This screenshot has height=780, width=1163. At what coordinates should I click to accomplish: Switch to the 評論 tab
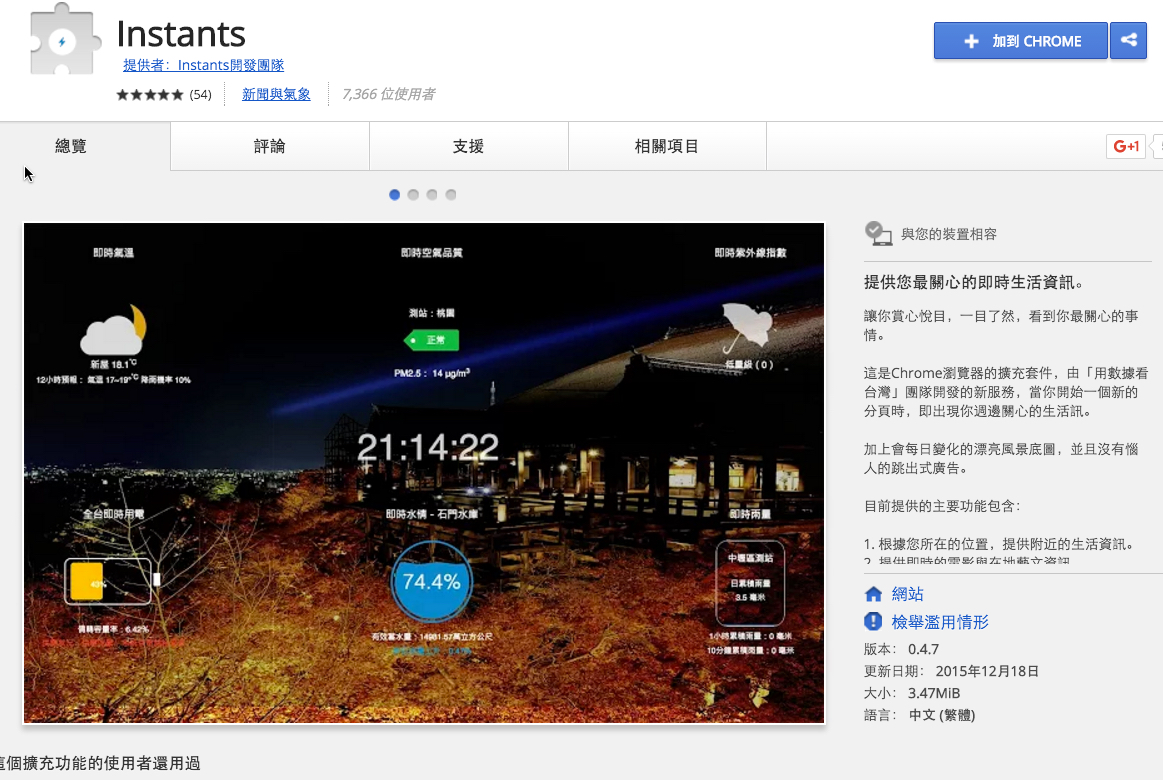pos(269,145)
